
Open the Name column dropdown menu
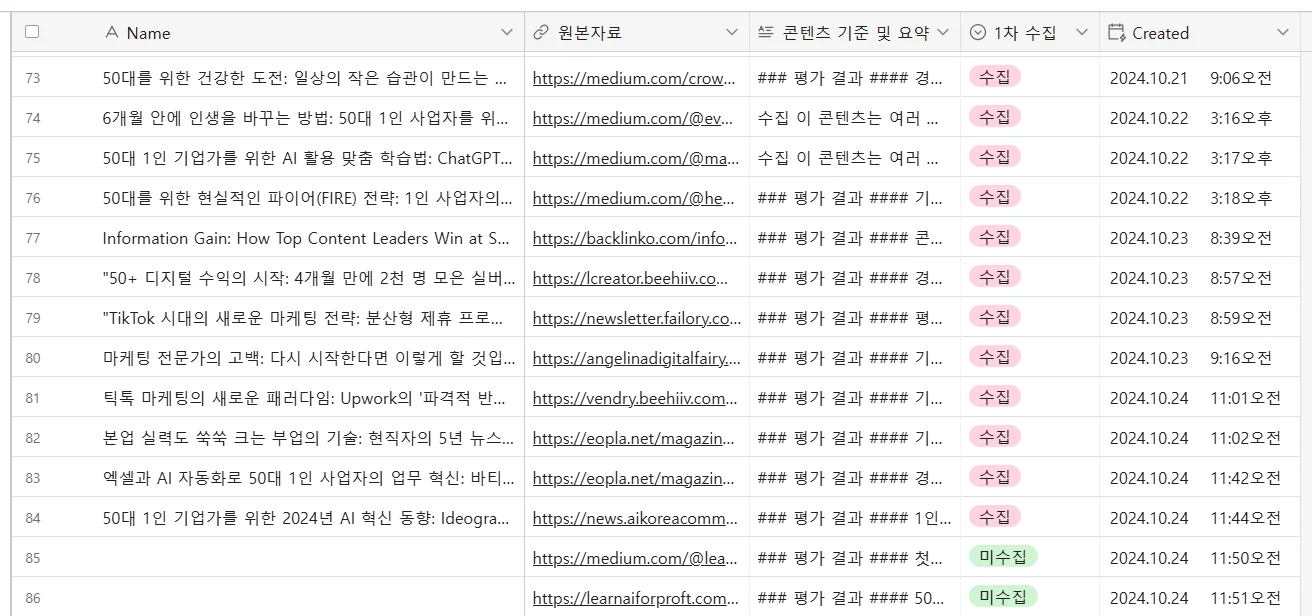coord(507,32)
